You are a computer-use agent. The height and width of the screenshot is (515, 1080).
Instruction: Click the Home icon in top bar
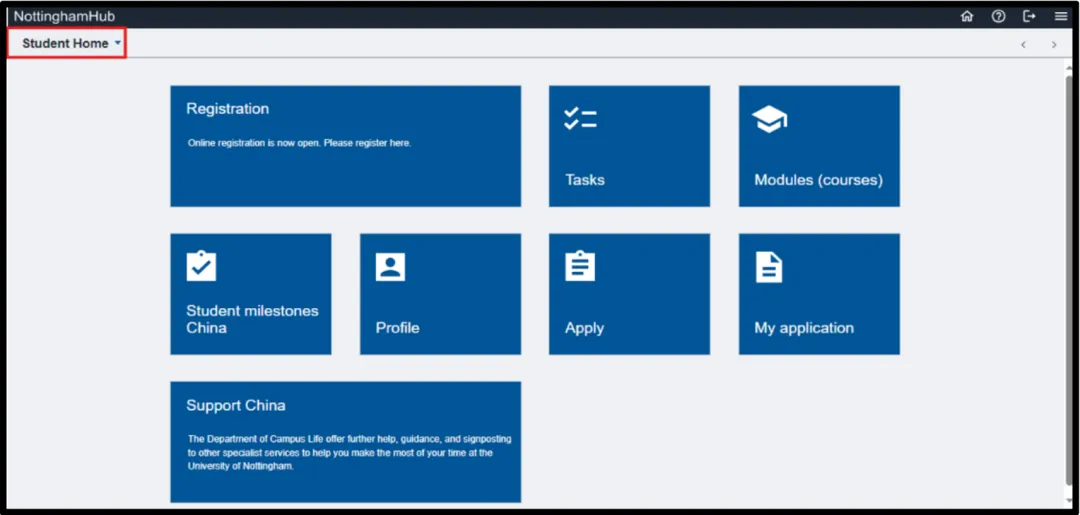(x=967, y=17)
